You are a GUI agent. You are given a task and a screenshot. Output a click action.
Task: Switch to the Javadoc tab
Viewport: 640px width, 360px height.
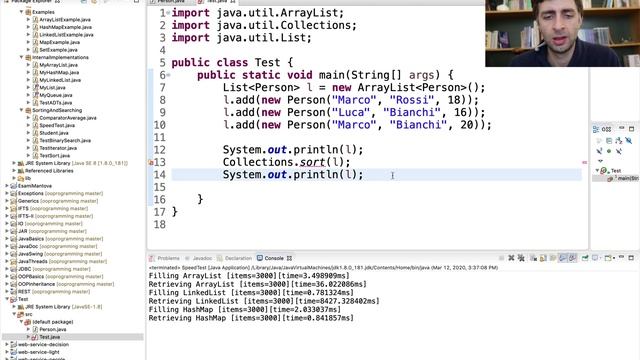pos(199,258)
